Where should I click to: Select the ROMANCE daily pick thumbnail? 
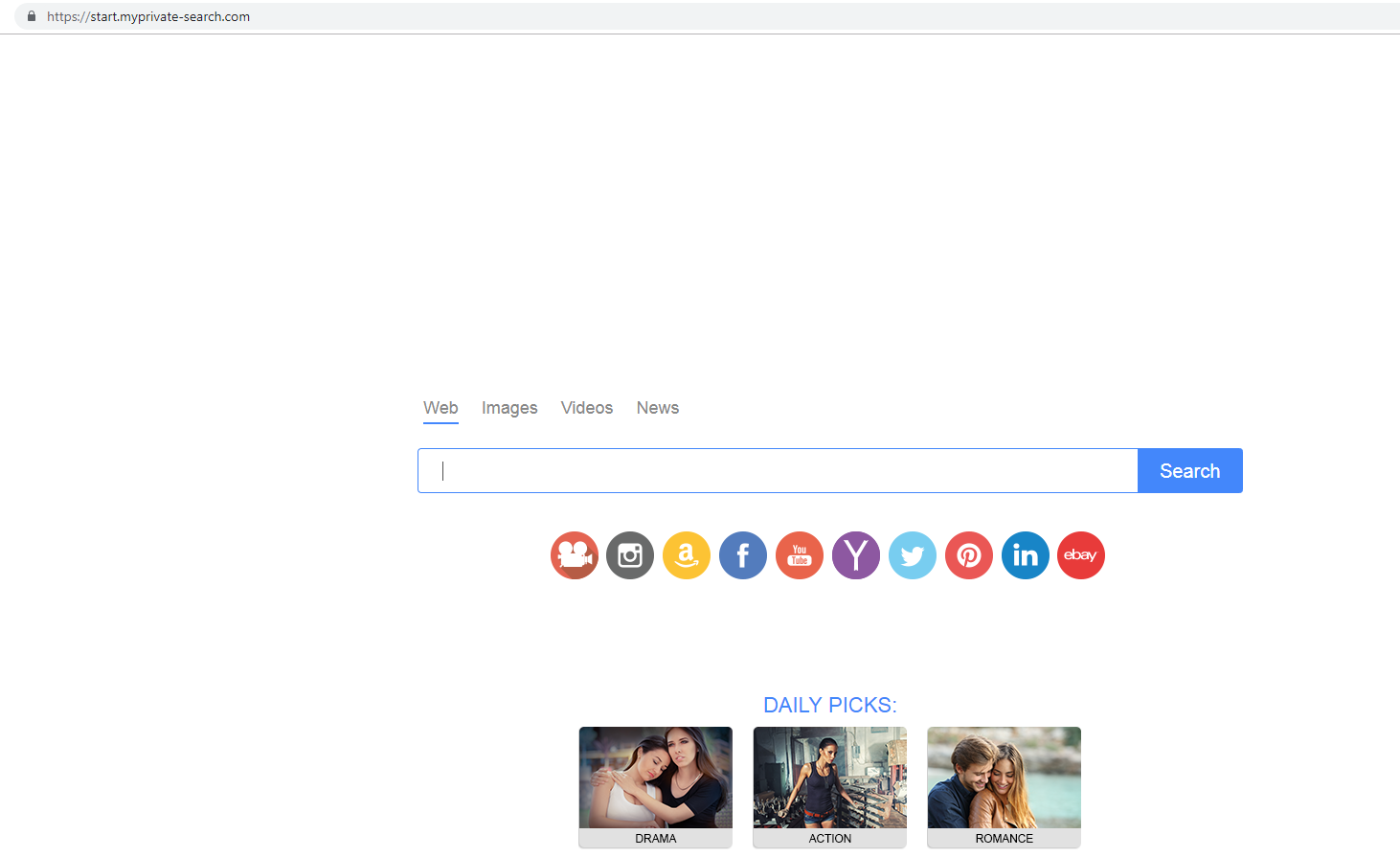(x=1005, y=778)
